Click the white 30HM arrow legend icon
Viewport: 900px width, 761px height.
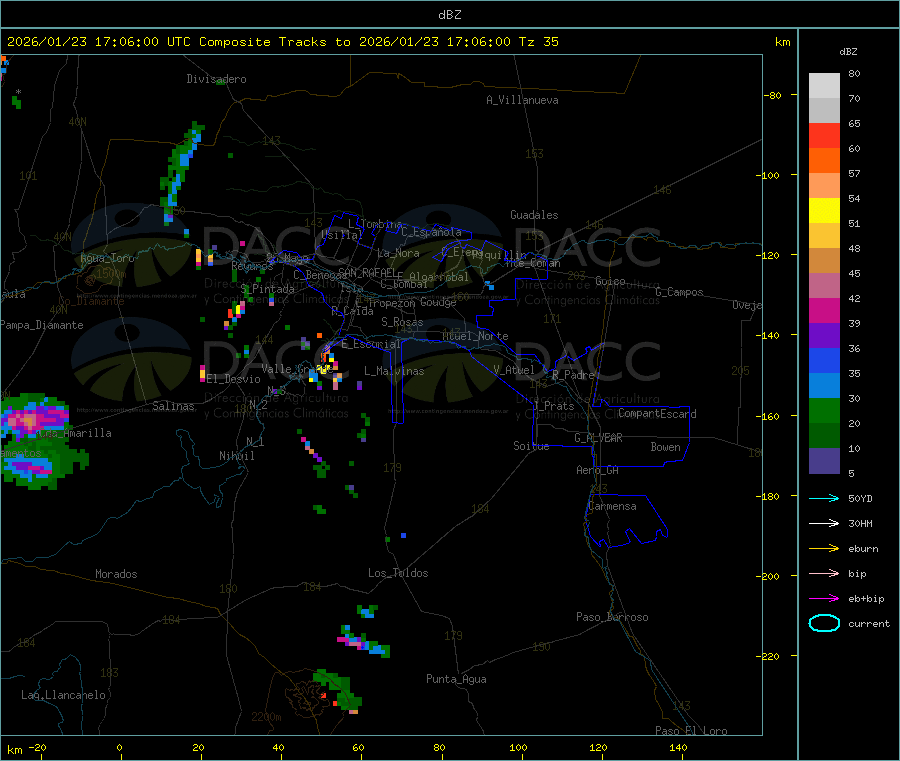click(x=824, y=523)
